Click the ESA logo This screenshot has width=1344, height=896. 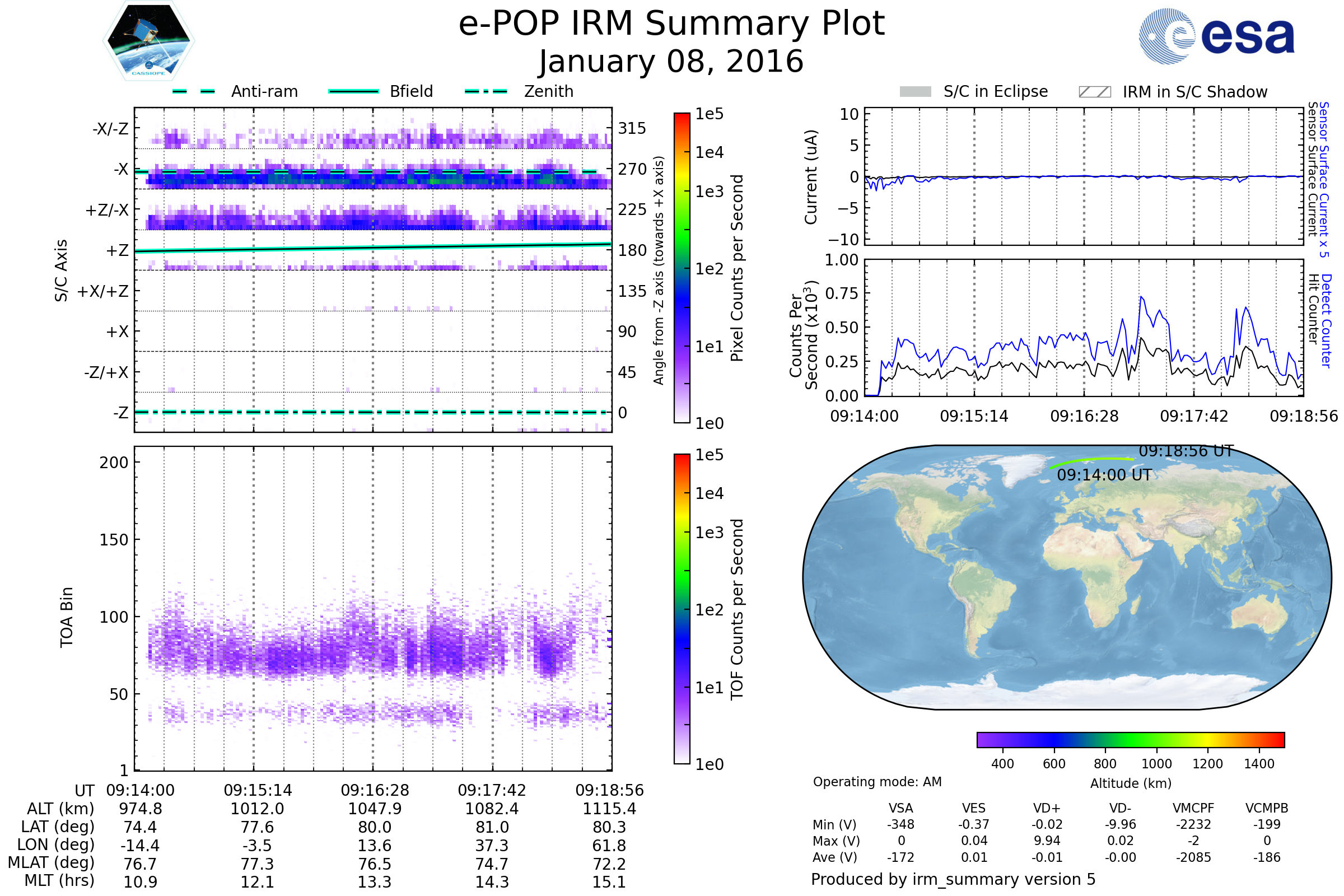point(1217,36)
